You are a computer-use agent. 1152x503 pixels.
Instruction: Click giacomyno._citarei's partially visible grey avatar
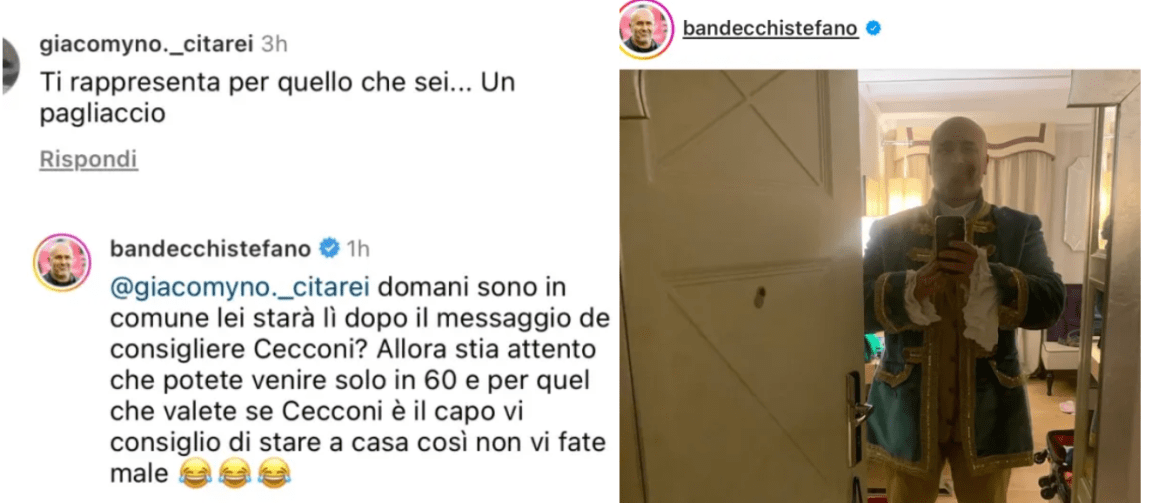(x=8, y=65)
